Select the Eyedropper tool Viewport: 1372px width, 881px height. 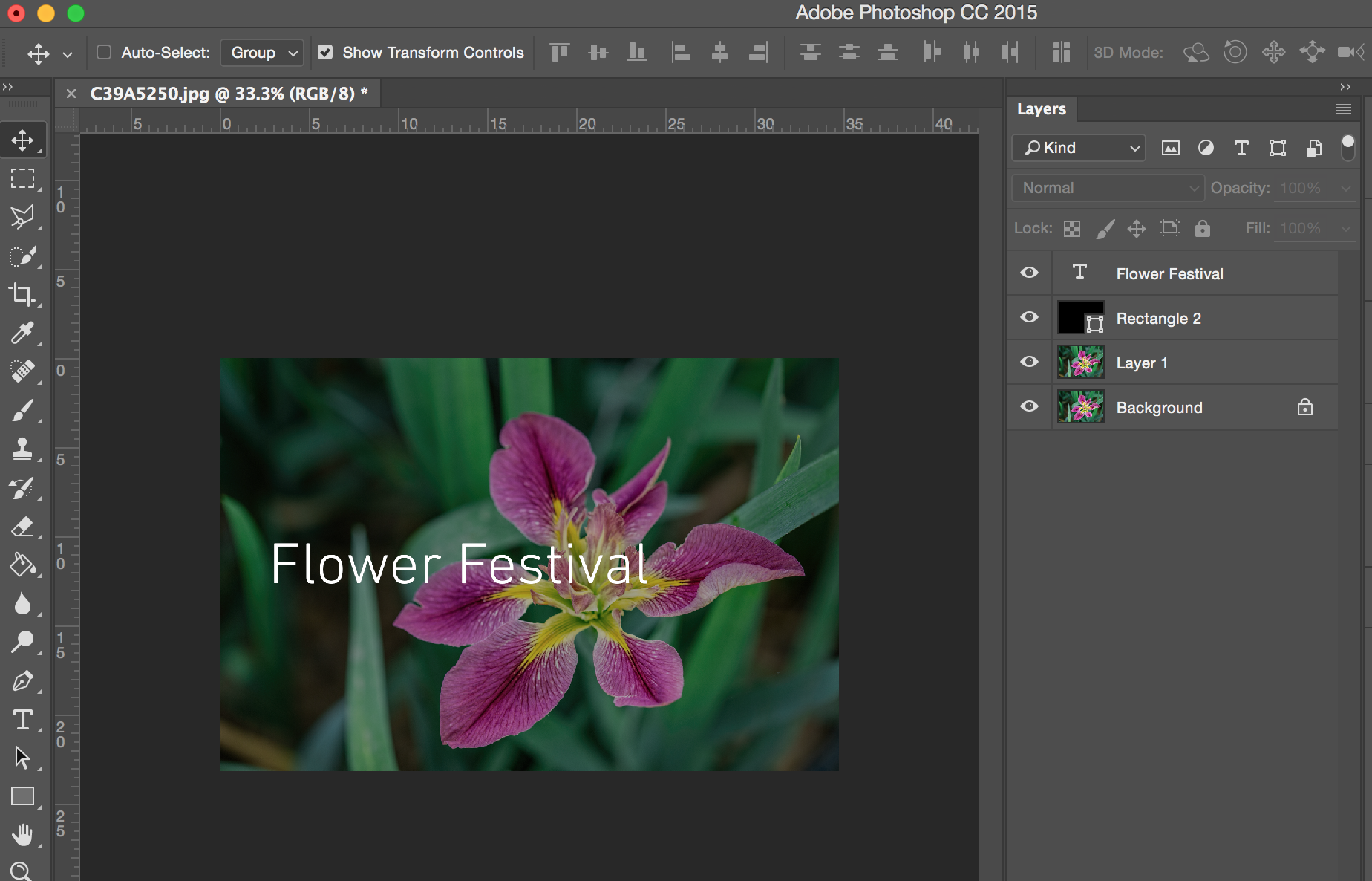tap(22, 334)
